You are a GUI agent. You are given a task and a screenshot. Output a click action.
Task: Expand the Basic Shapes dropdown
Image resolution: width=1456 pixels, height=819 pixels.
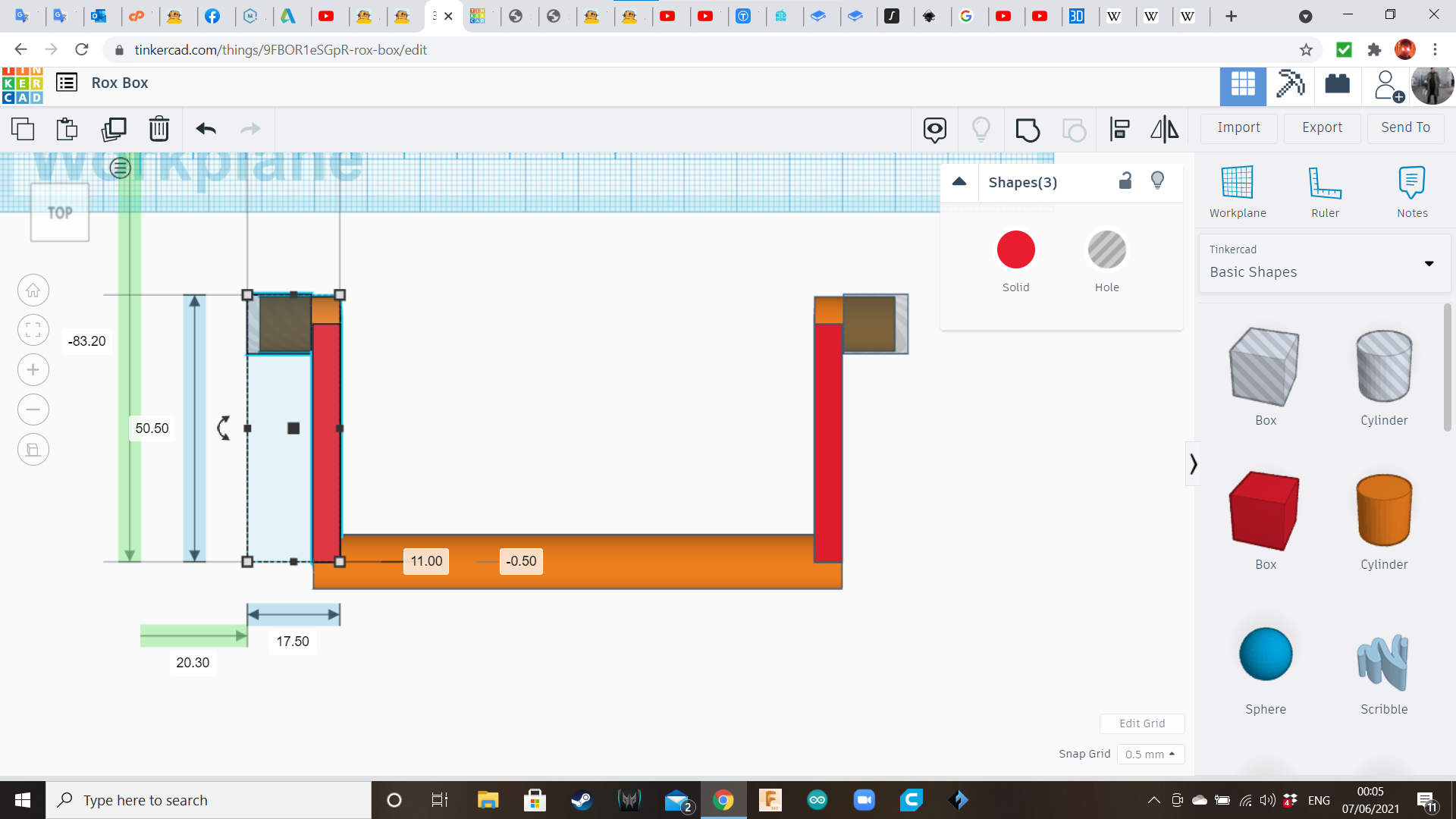[x=1429, y=264]
